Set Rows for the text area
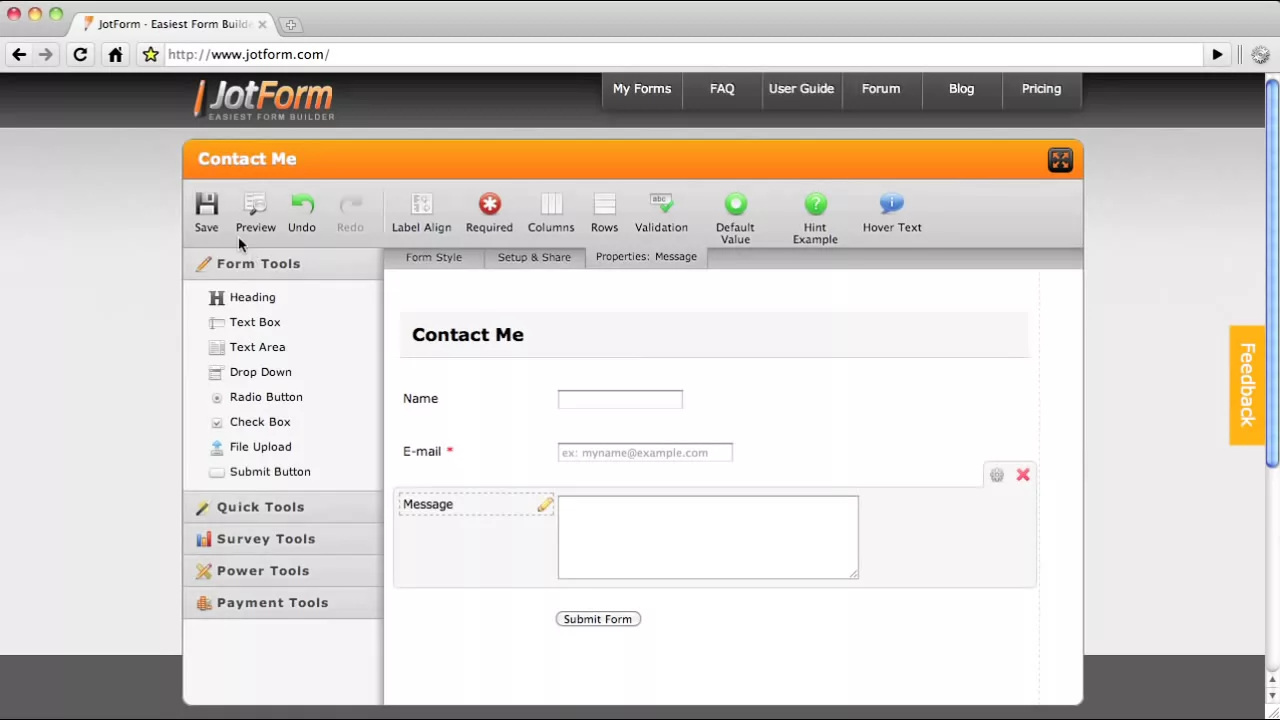This screenshot has height=720, width=1280. [604, 213]
